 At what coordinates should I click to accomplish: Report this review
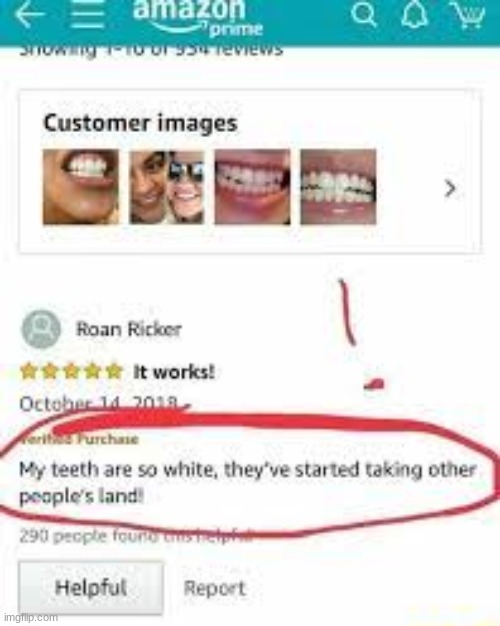tap(214, 588)
